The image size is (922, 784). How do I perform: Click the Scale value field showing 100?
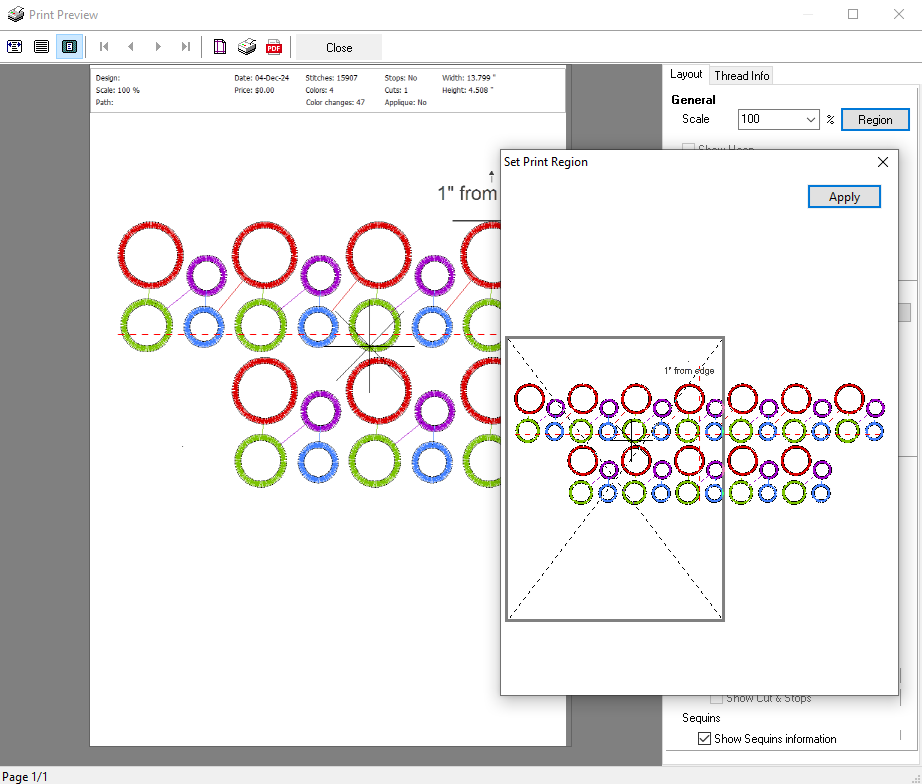pos(770,120)
